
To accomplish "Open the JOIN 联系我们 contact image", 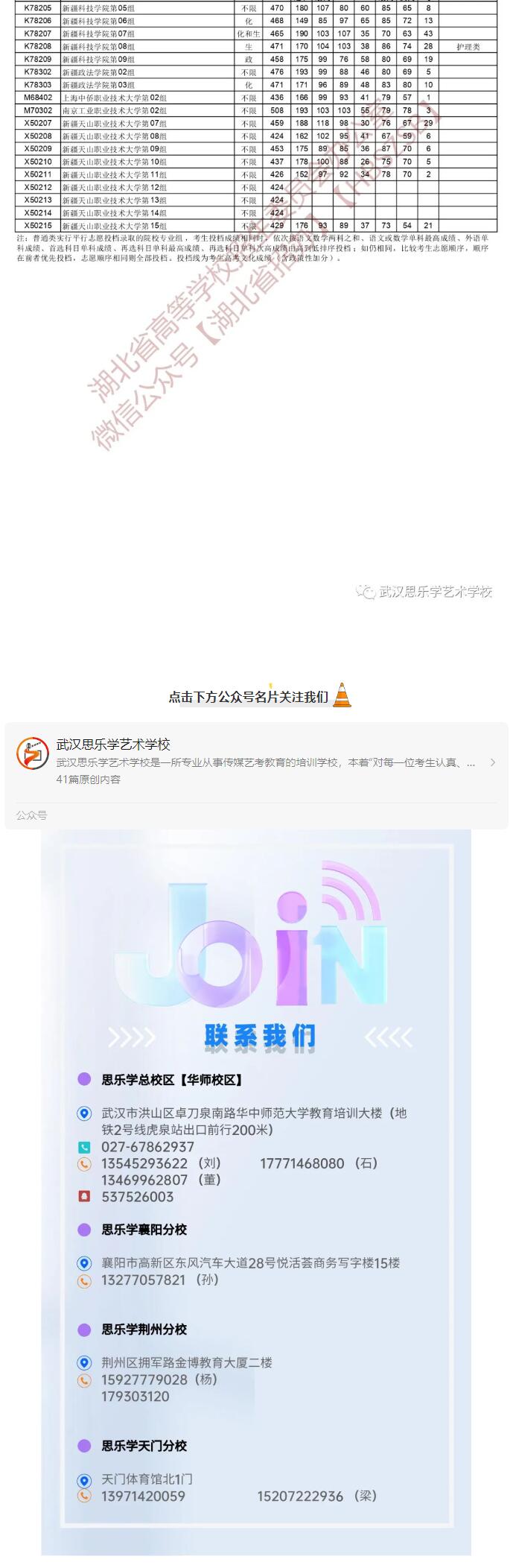I will pos(256,1192).
